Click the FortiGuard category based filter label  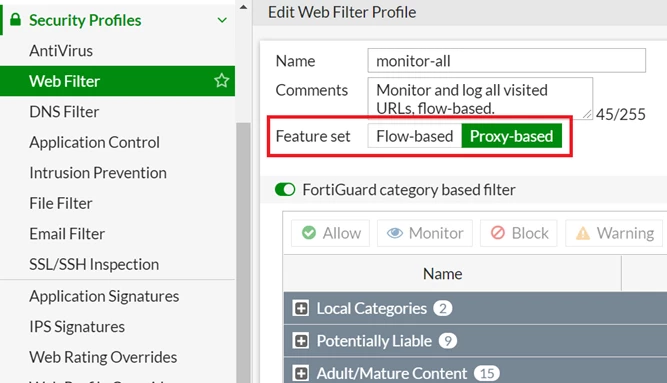(x=409, y=189)
